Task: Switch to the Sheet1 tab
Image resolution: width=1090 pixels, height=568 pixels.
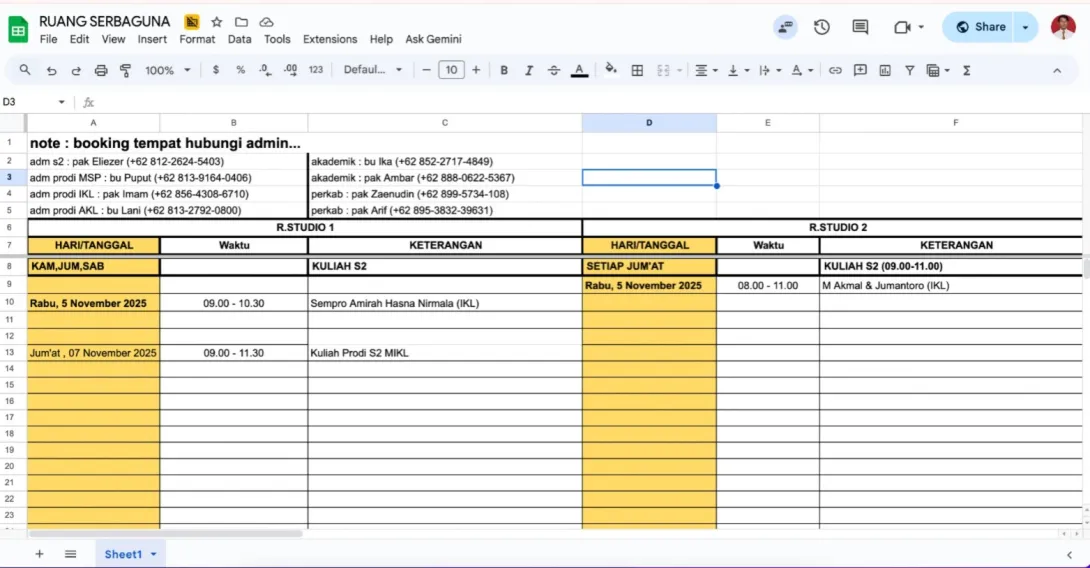Action: pos(124,554)
